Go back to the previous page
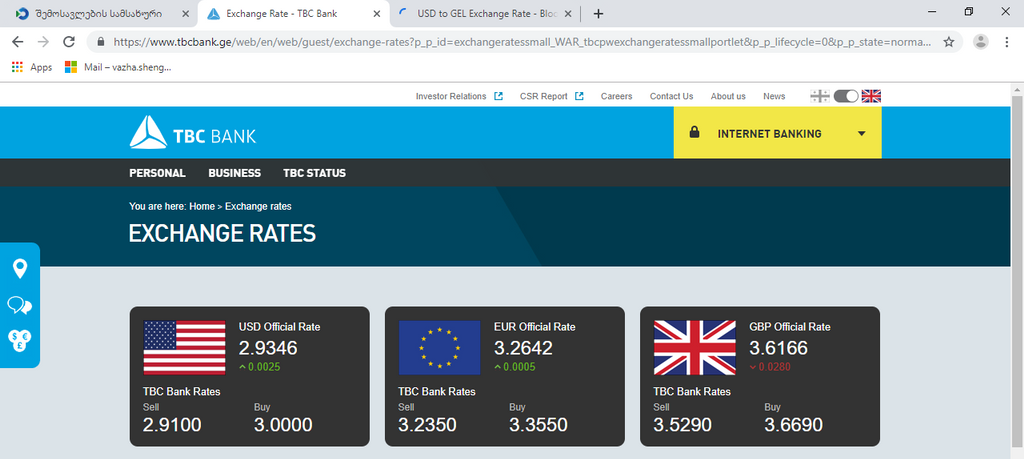 point(18,42)
